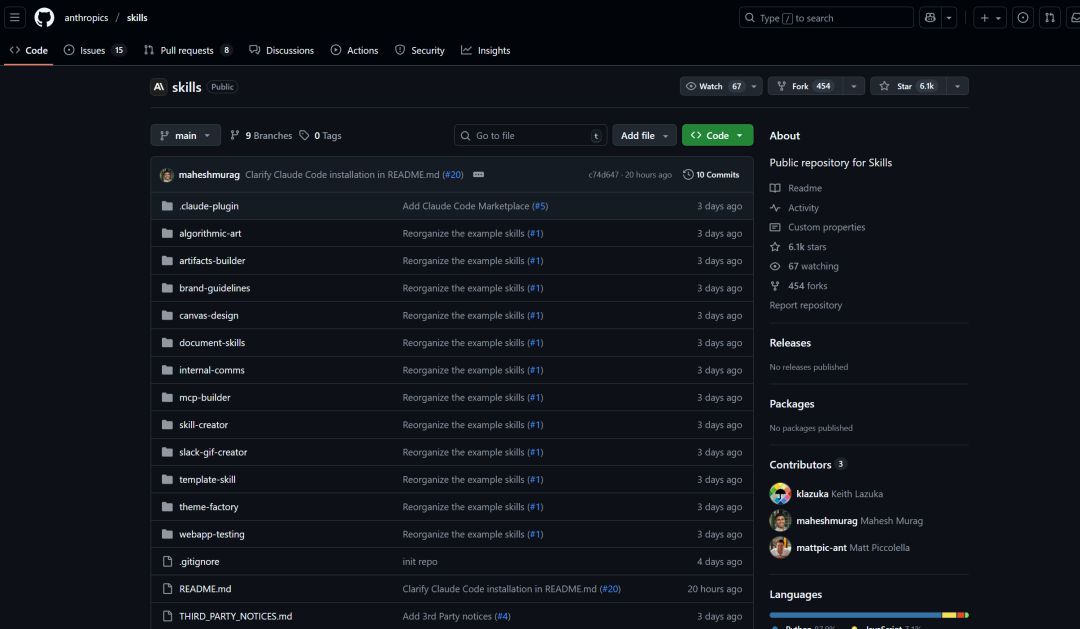Open the mcp-builder folder

coord(205,398)
